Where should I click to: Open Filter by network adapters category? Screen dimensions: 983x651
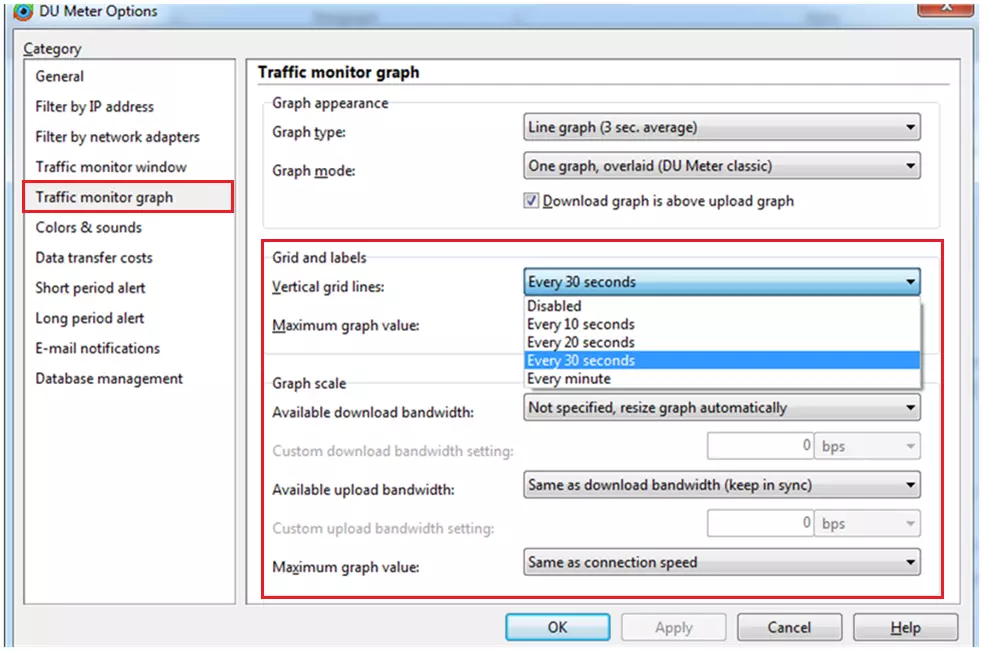117,137
